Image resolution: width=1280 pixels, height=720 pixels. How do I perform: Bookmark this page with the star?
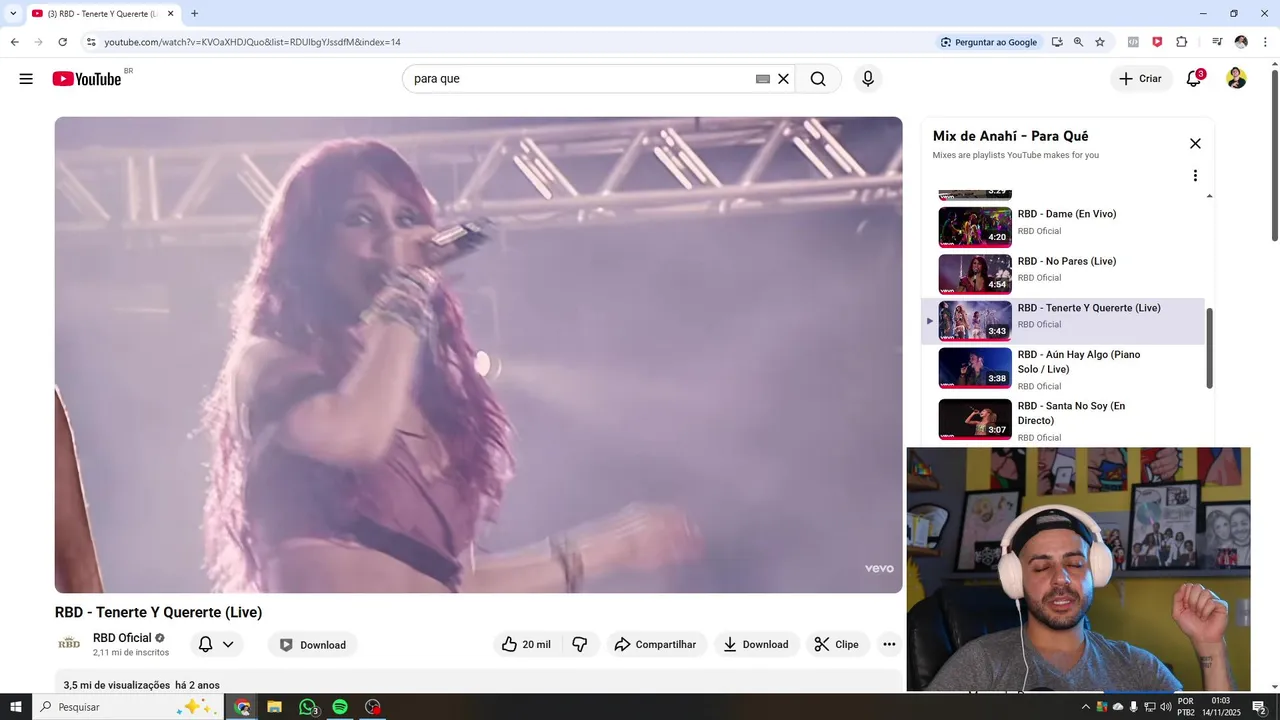coord(1100,42)
